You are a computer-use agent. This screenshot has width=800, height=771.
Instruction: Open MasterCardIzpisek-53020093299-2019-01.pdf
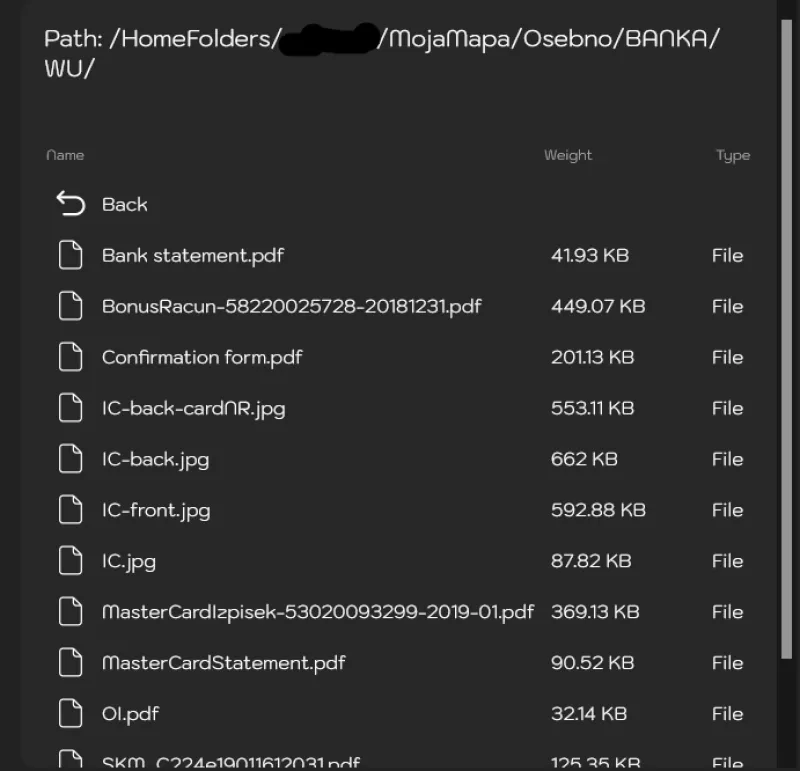coord(317,612)
